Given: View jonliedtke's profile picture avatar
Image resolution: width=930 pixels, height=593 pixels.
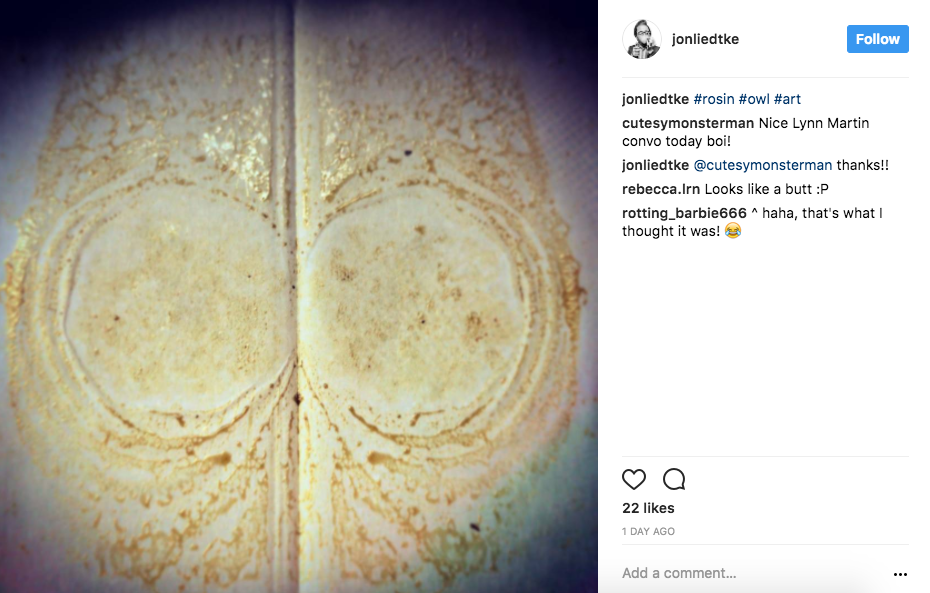Looking at the screenshot, I should click(x=642, y=39).
